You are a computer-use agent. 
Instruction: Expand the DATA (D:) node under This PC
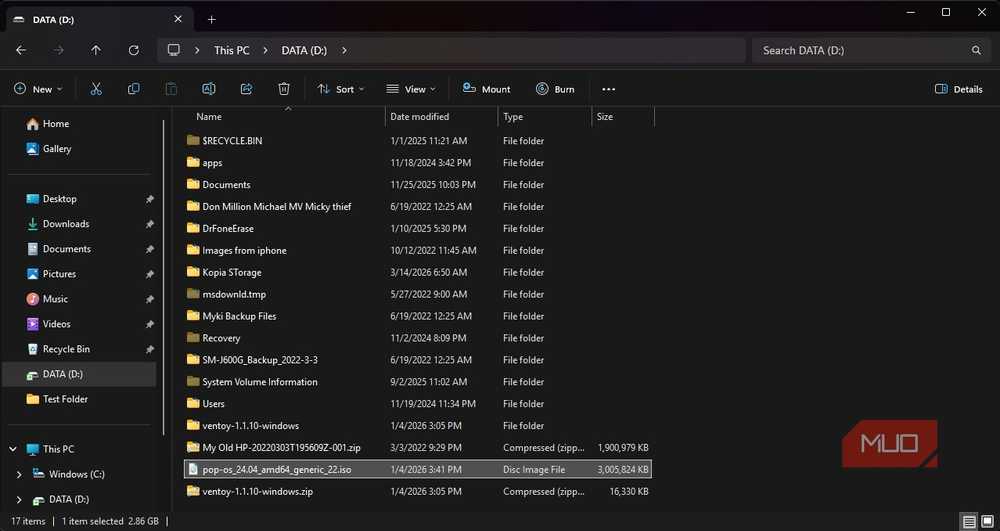click(x=18, y=500)
